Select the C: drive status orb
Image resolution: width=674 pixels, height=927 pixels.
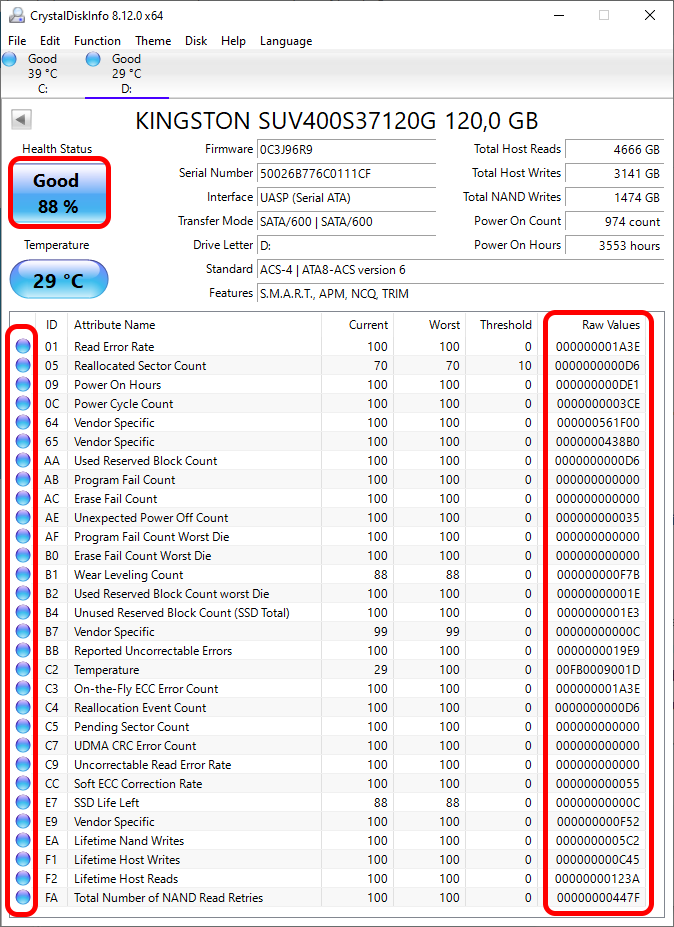9,59
